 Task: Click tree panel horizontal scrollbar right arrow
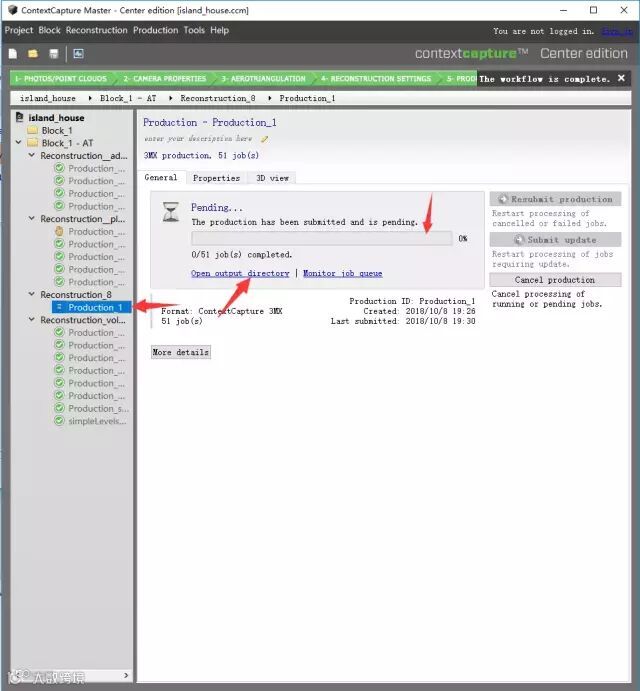126,675
